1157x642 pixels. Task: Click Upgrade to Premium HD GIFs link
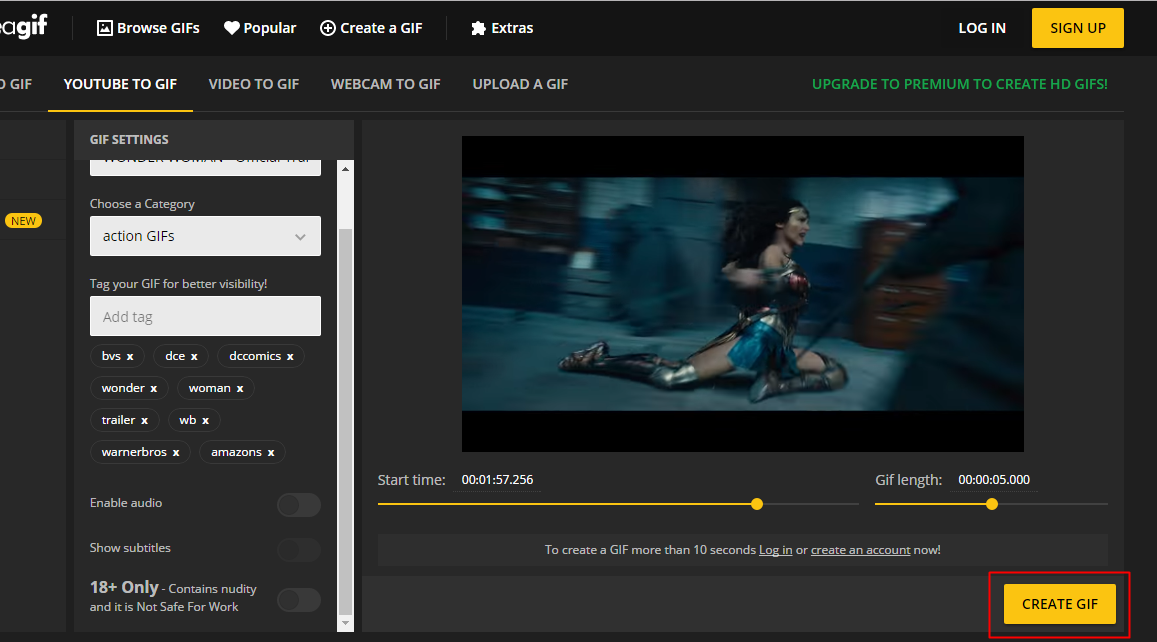pos(960,84)
